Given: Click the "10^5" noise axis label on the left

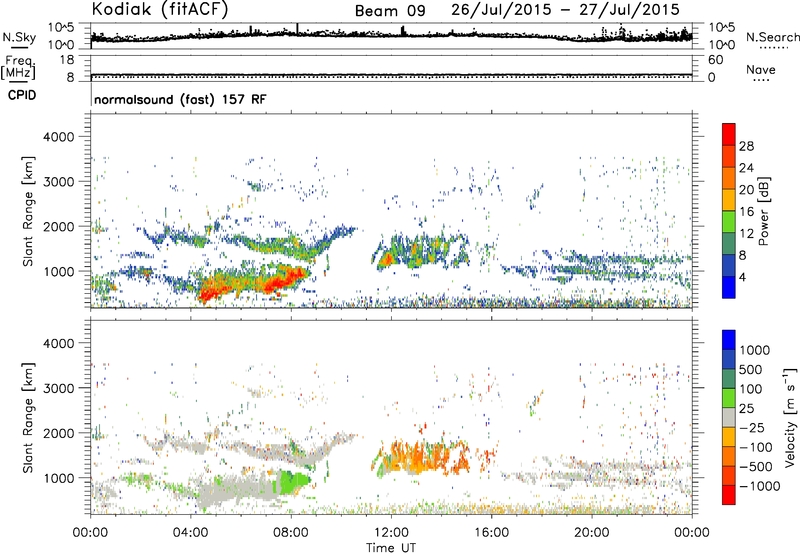Looking at the screenshot, I should pos(61,27).
